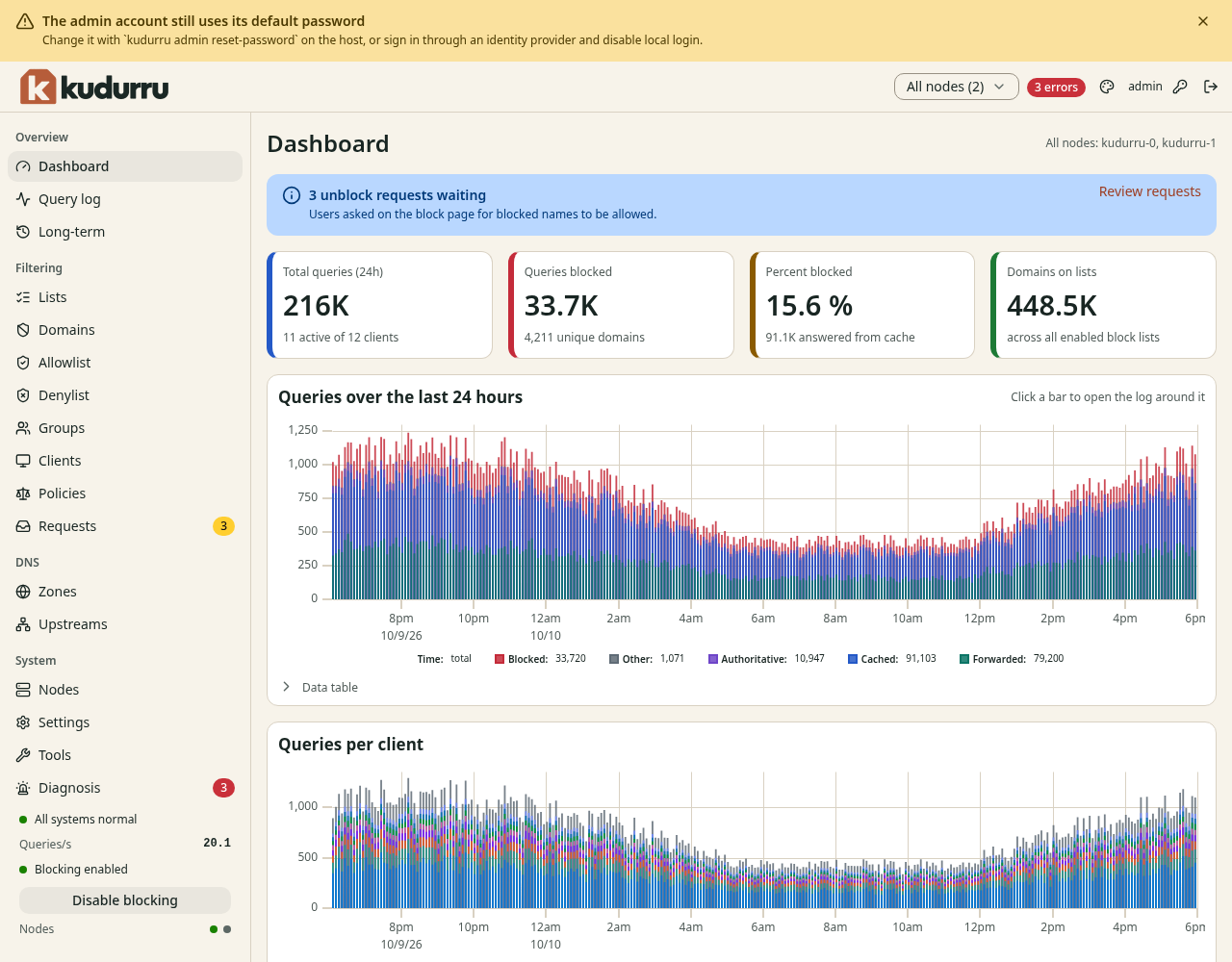Click the 3 errors badge
The width and height of the screenshot is (1232, 962).
1056,88
